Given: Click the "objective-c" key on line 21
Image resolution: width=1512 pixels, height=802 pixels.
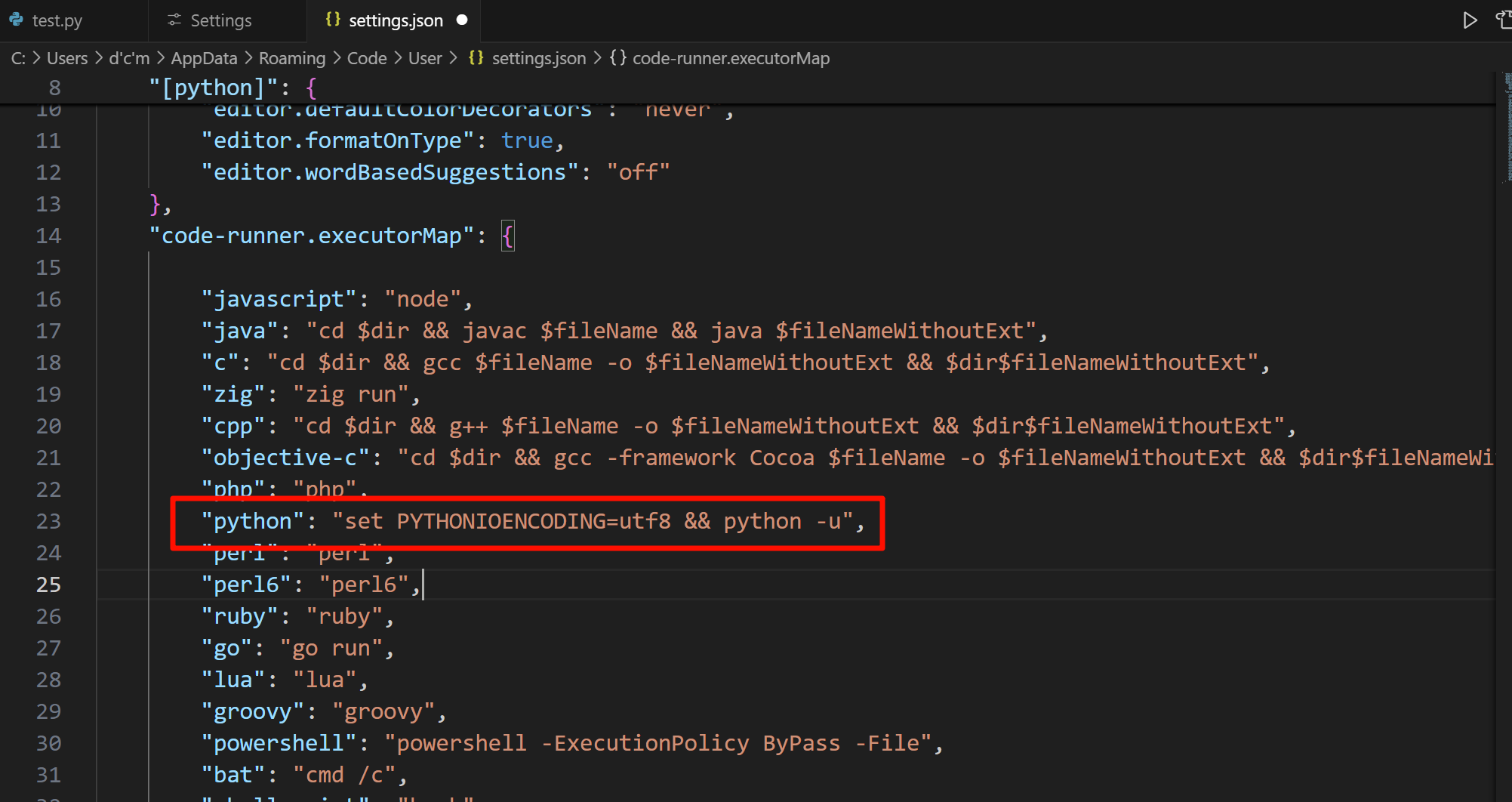Looking at the screenshot, I should click(285, 458).
